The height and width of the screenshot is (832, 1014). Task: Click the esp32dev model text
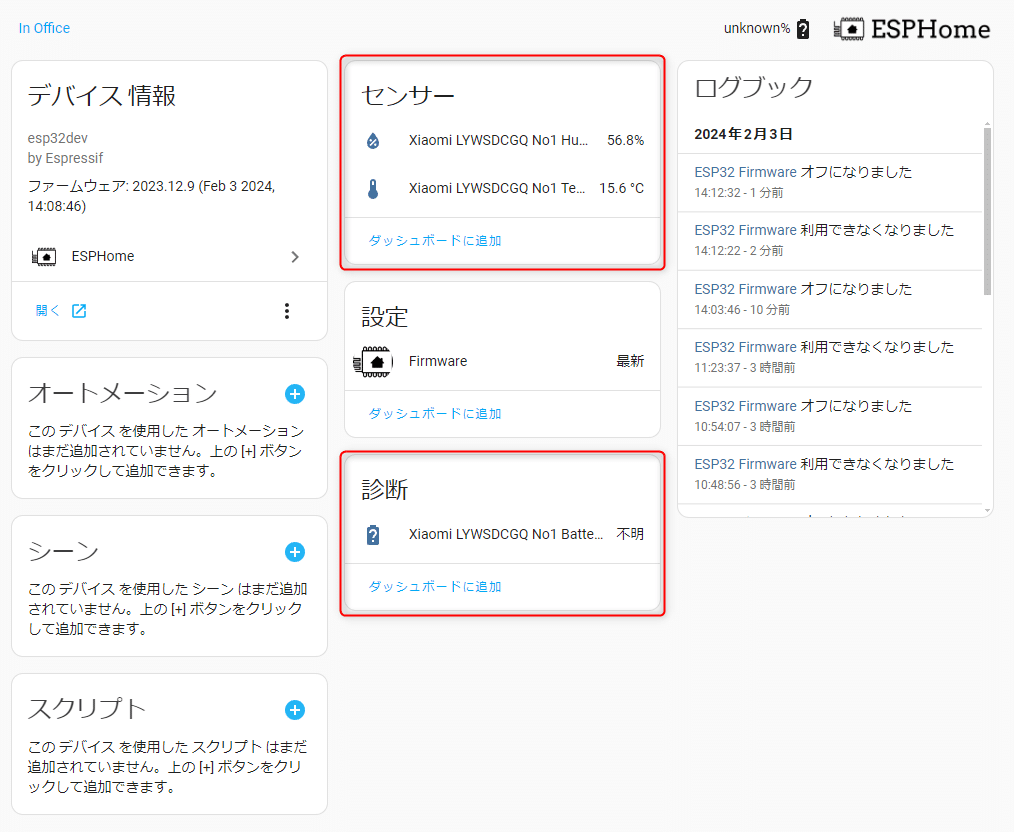(x=58, y=138)
